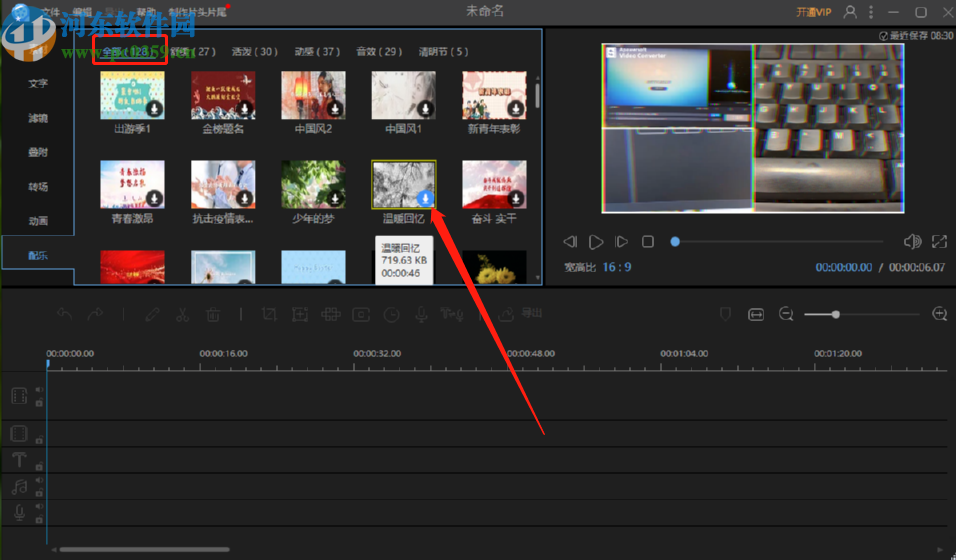Open the three-dot more options menu

[x=871, y=12]
